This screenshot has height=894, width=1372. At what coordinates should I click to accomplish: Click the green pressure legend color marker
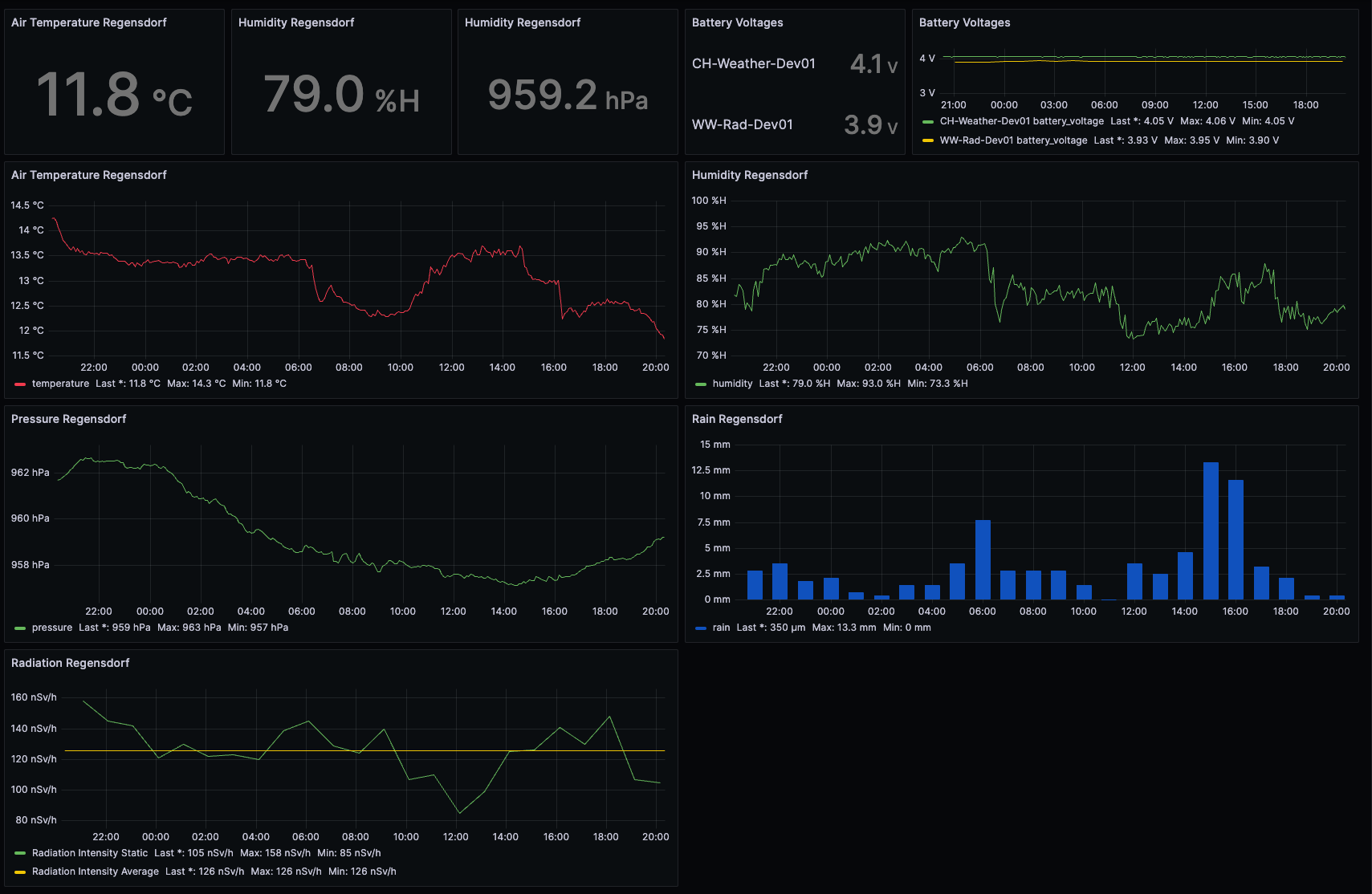(x=20, y=628)
